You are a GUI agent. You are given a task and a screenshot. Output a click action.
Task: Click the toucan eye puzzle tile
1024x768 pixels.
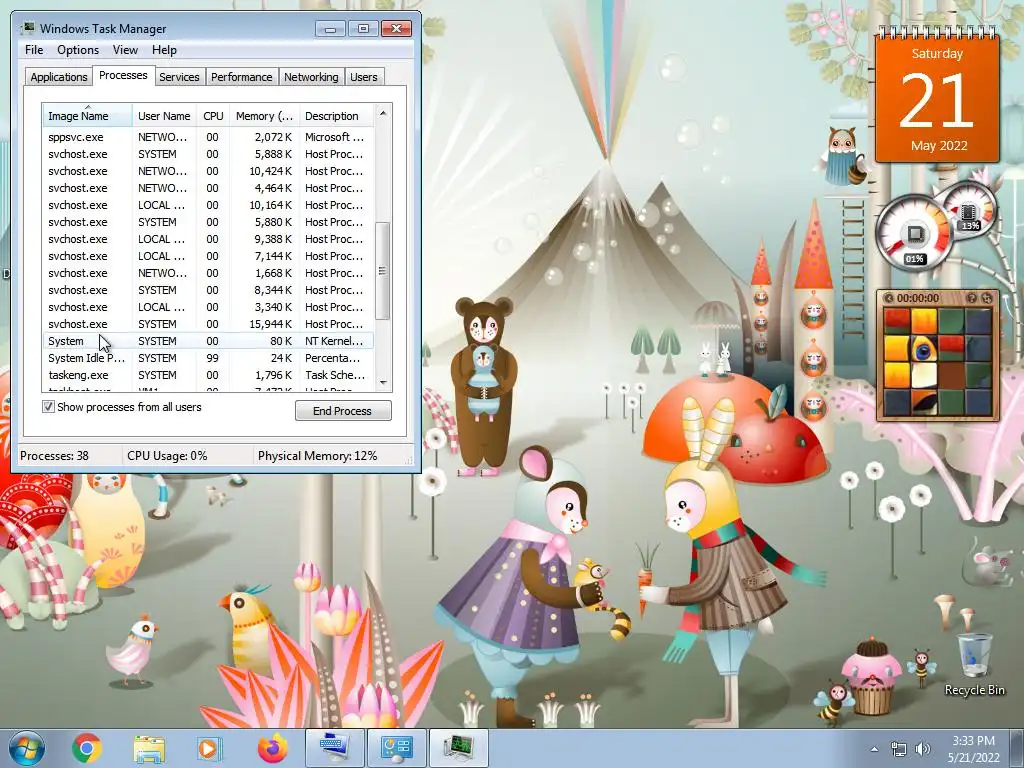click(x=924, y=349)
